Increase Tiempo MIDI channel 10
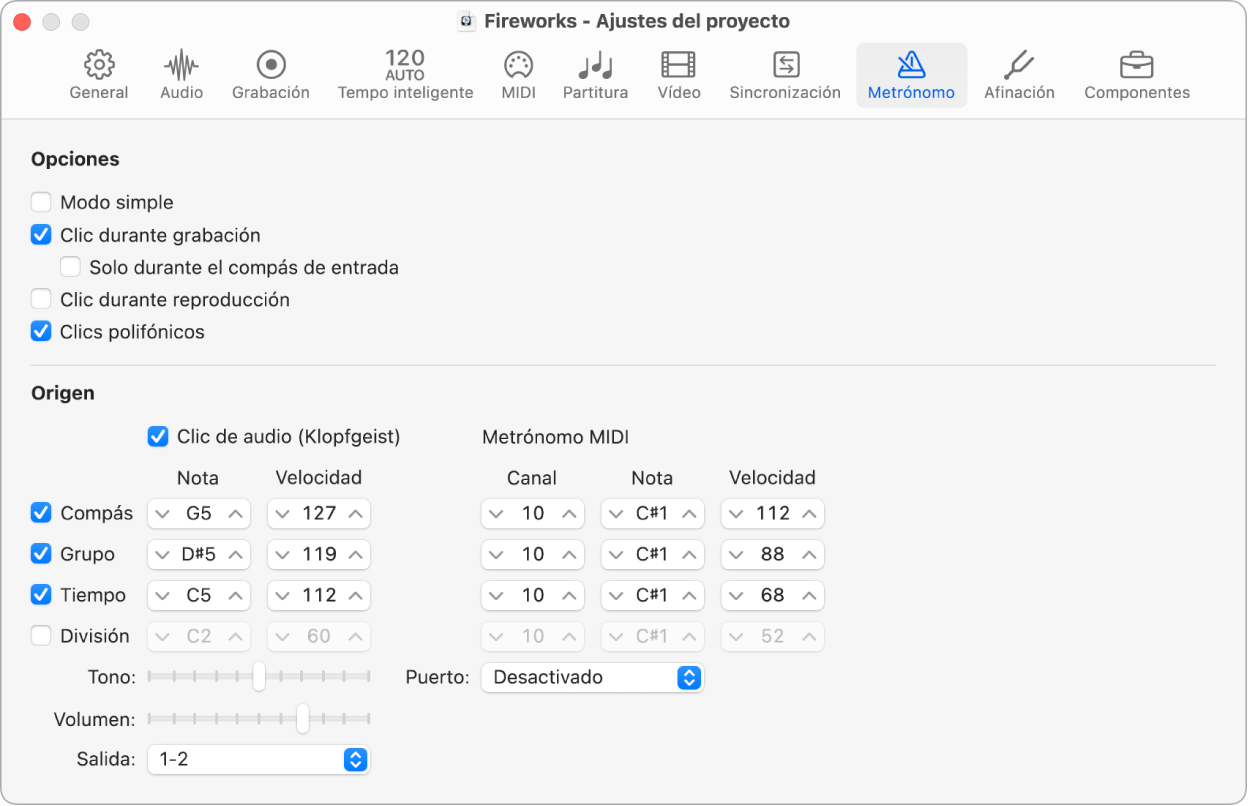This screenshot has height=806, width=1248. 569,595
